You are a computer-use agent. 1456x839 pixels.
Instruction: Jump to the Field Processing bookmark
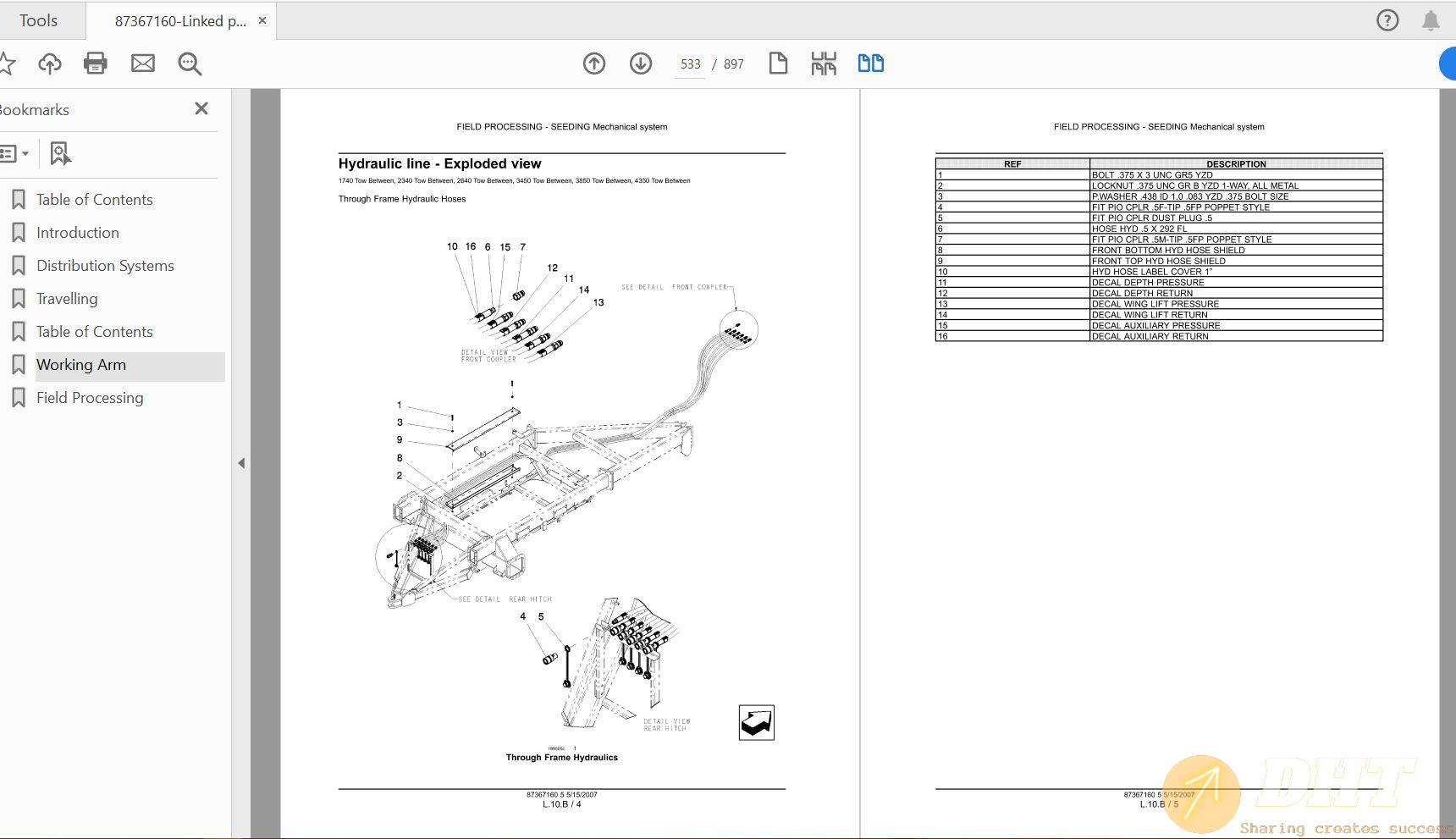(x=90, y=397)
